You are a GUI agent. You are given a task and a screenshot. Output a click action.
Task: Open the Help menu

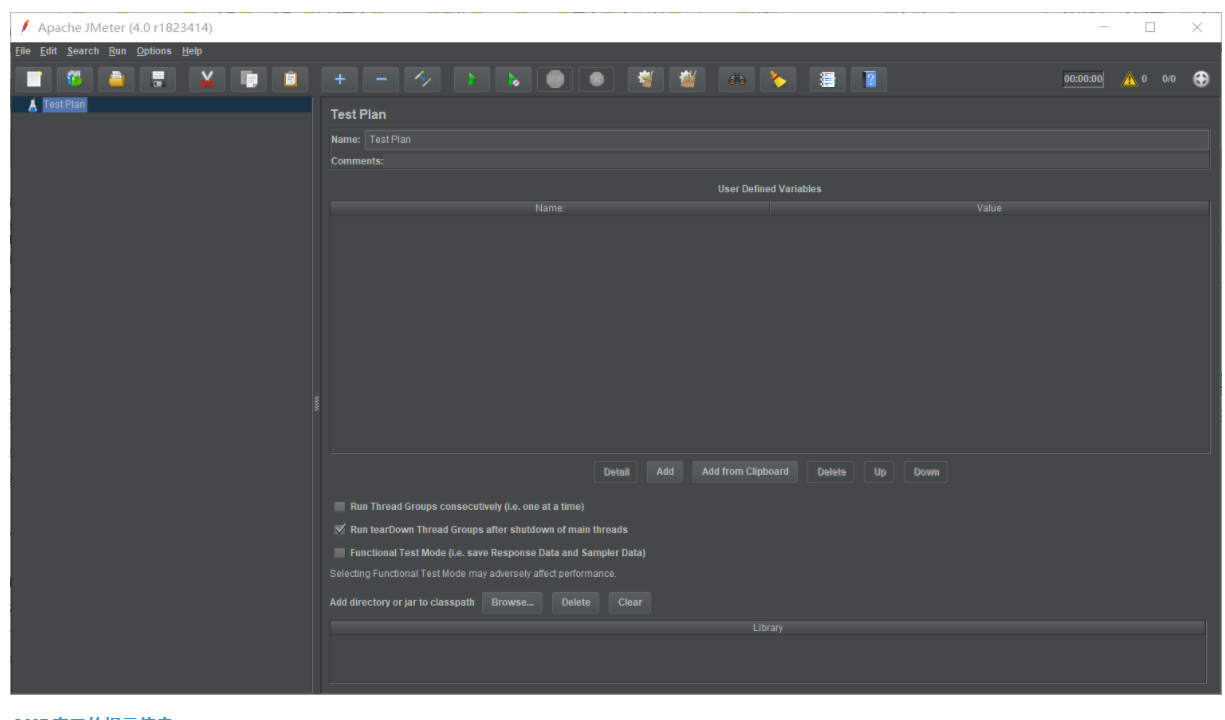[192, 51]
